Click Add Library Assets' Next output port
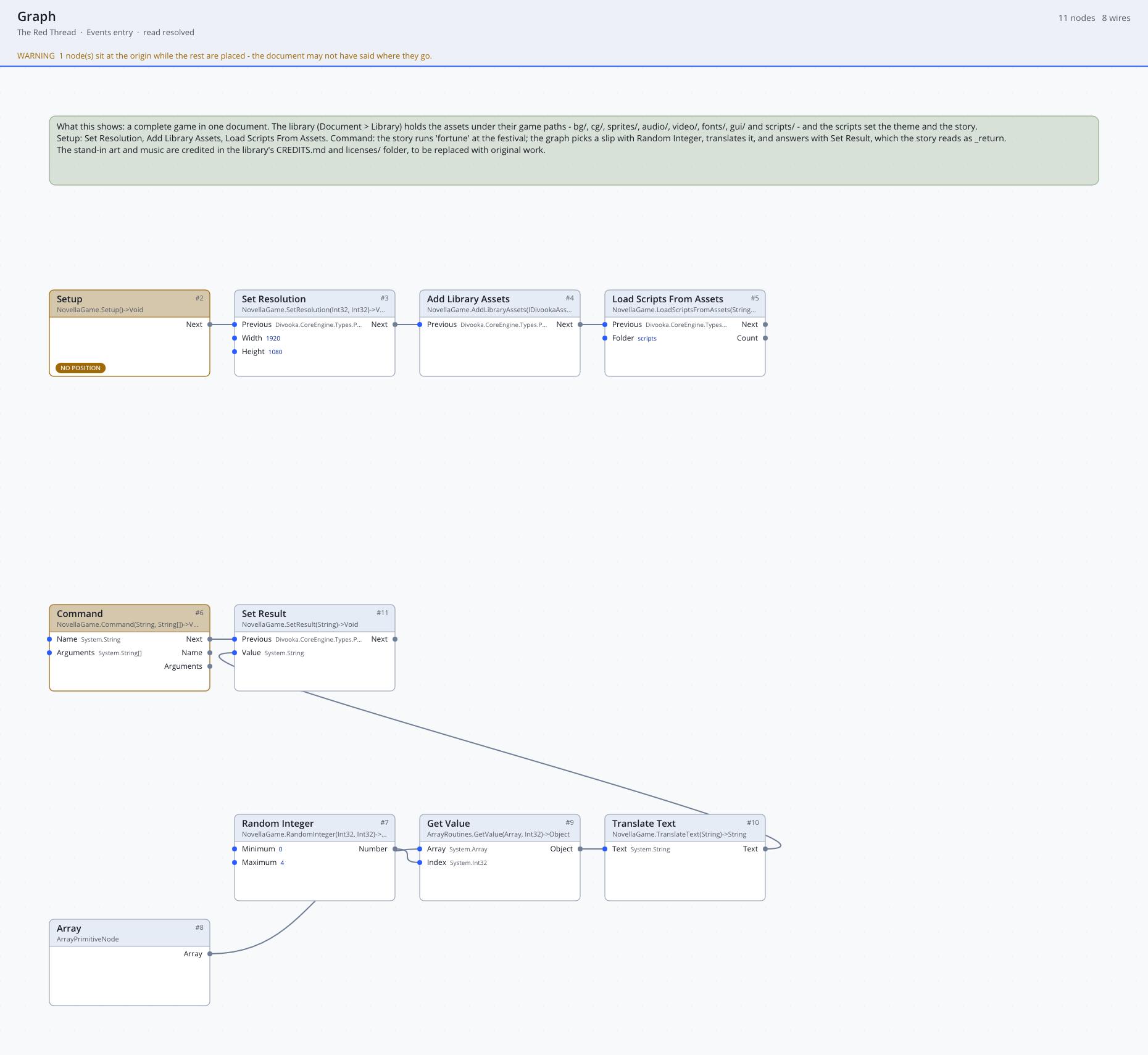Screen dimensions: 1148x1055 point(580,325)
